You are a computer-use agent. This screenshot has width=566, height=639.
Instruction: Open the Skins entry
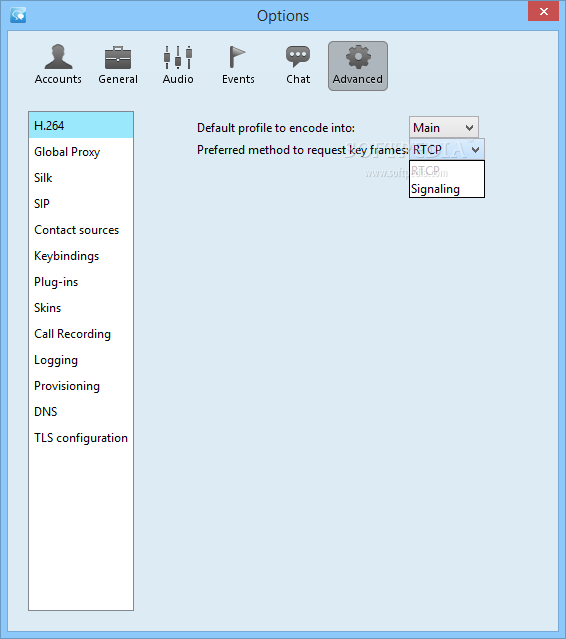81,308
